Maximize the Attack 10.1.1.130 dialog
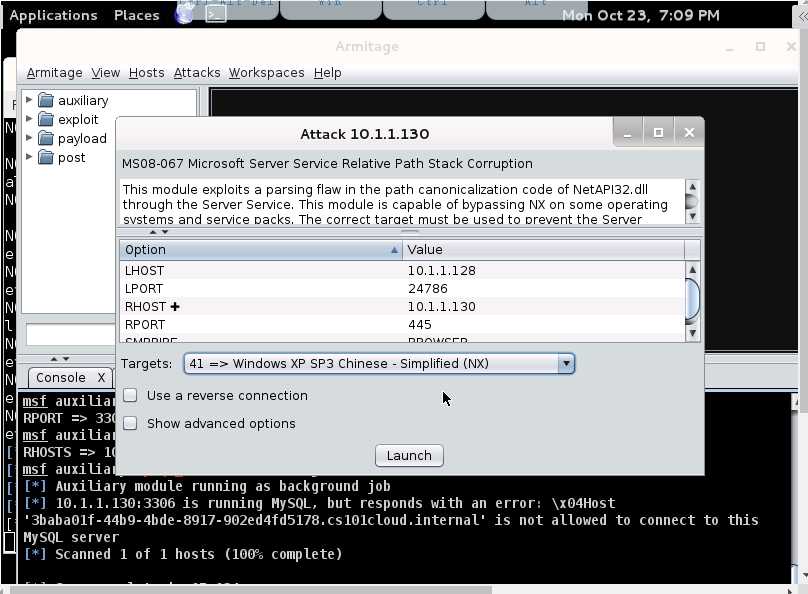The image size is (808, 594). 658,133
